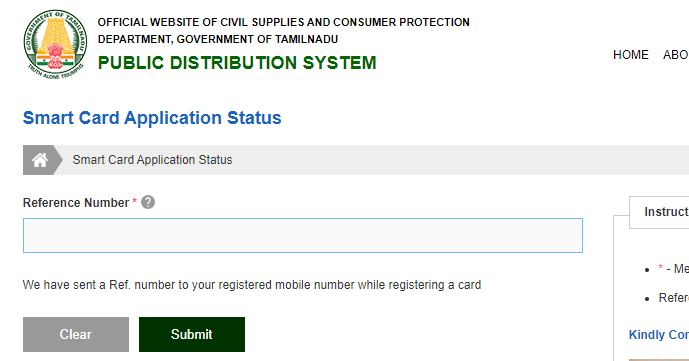Click the PUBLIC DISTRIBUTION SYSTEM green title
Image resolution: width=689 pixels, height=361 pixels.
(237, 63)
